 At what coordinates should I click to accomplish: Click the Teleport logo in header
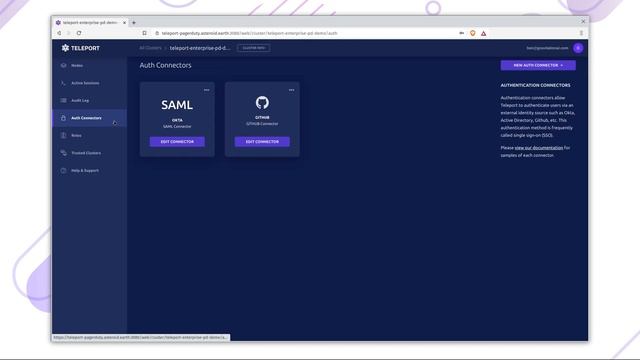pos(80,48)
